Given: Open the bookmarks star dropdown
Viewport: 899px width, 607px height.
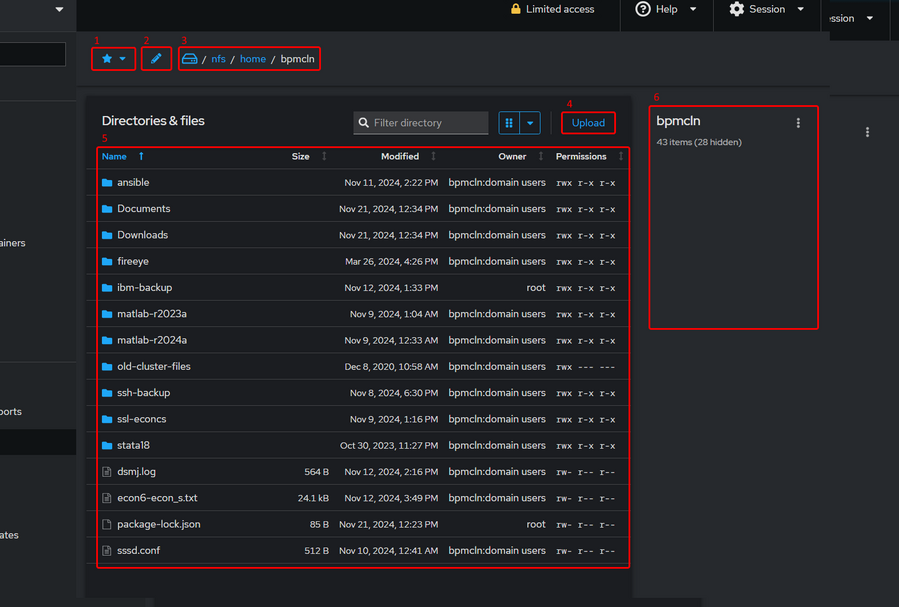Looking at the screenshot, I should coord(114,58).
